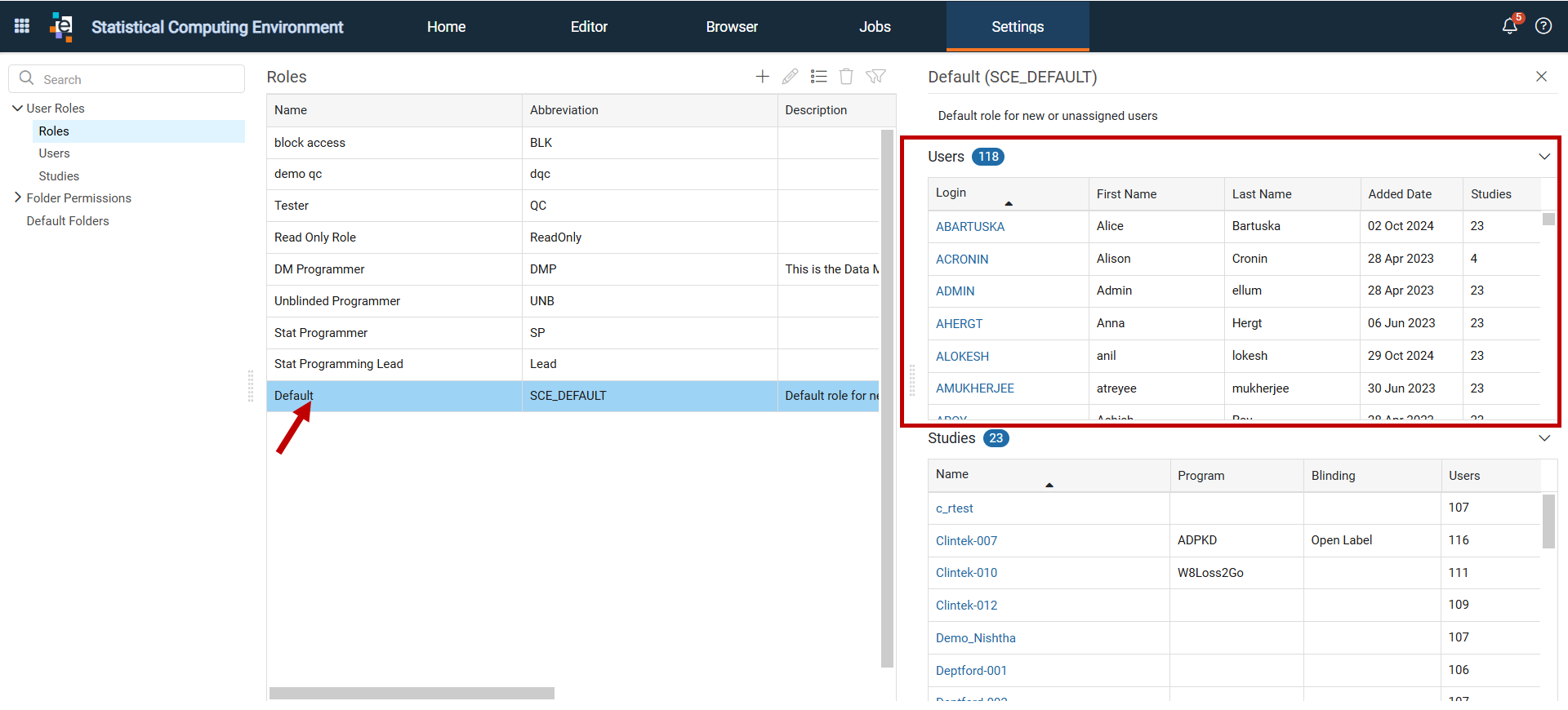This screenshot has height=710, width=1568.
Task: Open study Clintek-010 link
Action: coord(966,573)
